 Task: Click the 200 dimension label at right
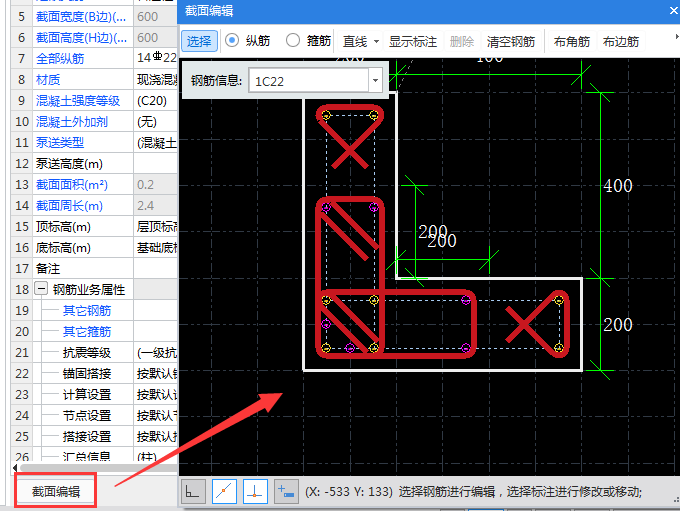click(x=618, y=324)
